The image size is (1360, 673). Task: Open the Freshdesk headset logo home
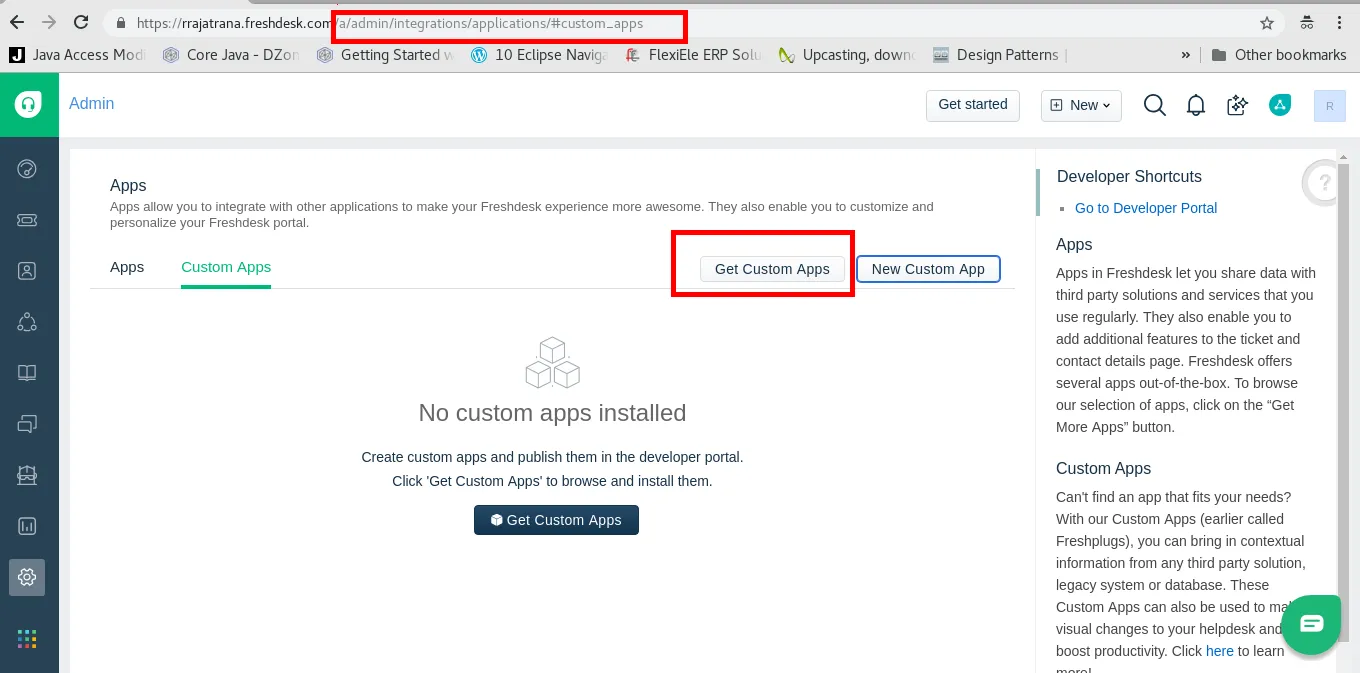click(x=28, y=104)
